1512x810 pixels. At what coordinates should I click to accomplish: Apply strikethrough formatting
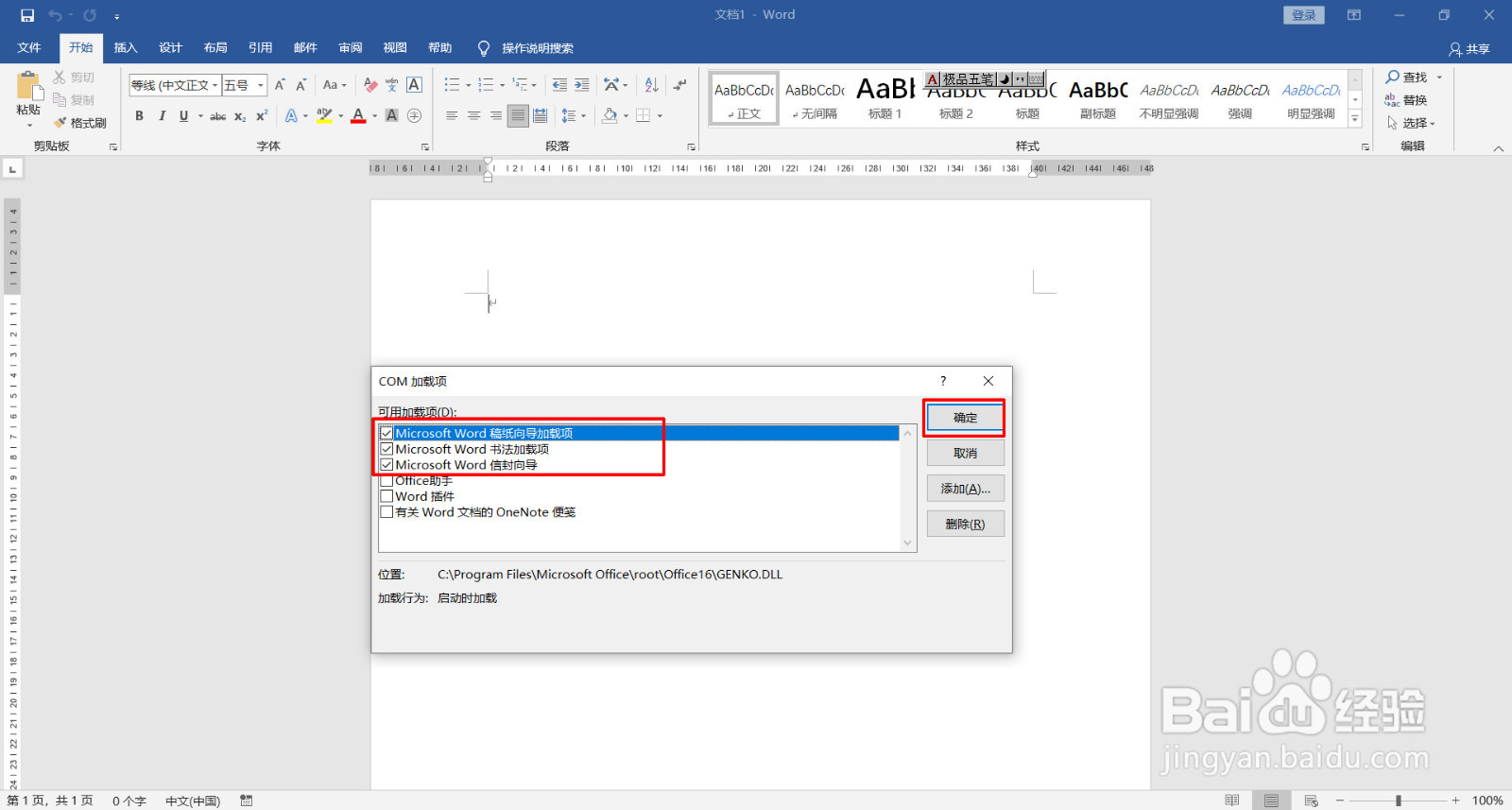pos(217,116)
